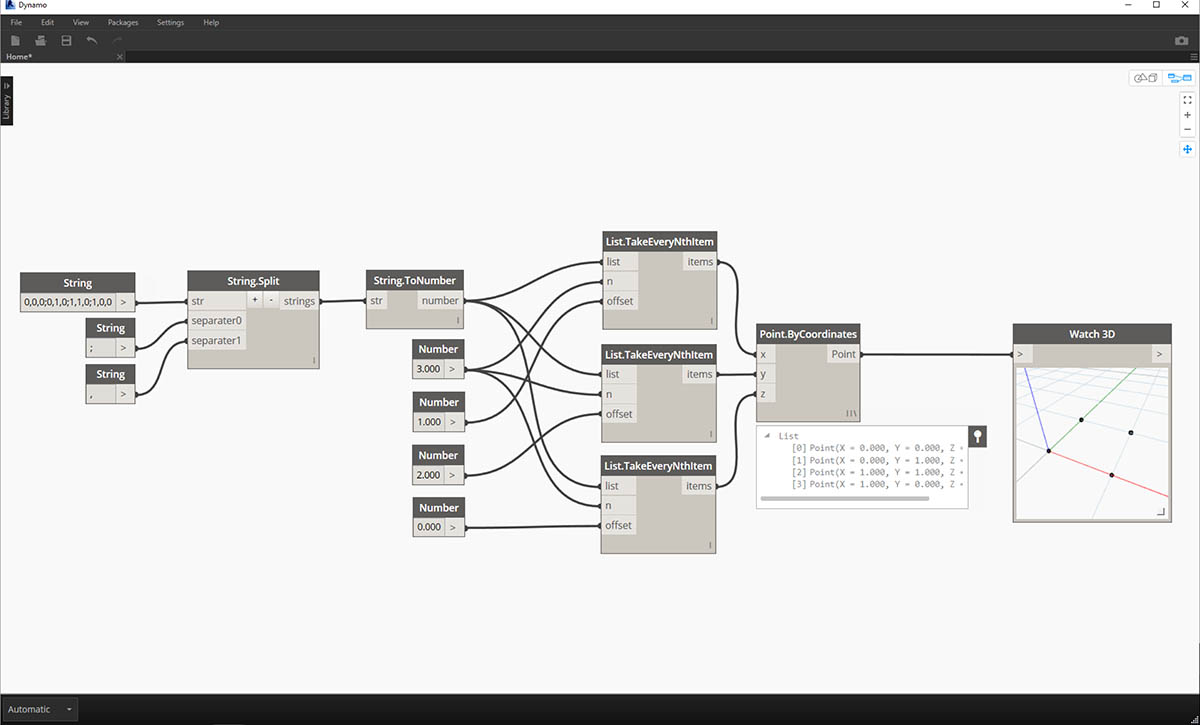Click the String.ToNumber node title
Image resolution: width=1200 pixels, height=725 pixels.
click(x=414, y=281)
